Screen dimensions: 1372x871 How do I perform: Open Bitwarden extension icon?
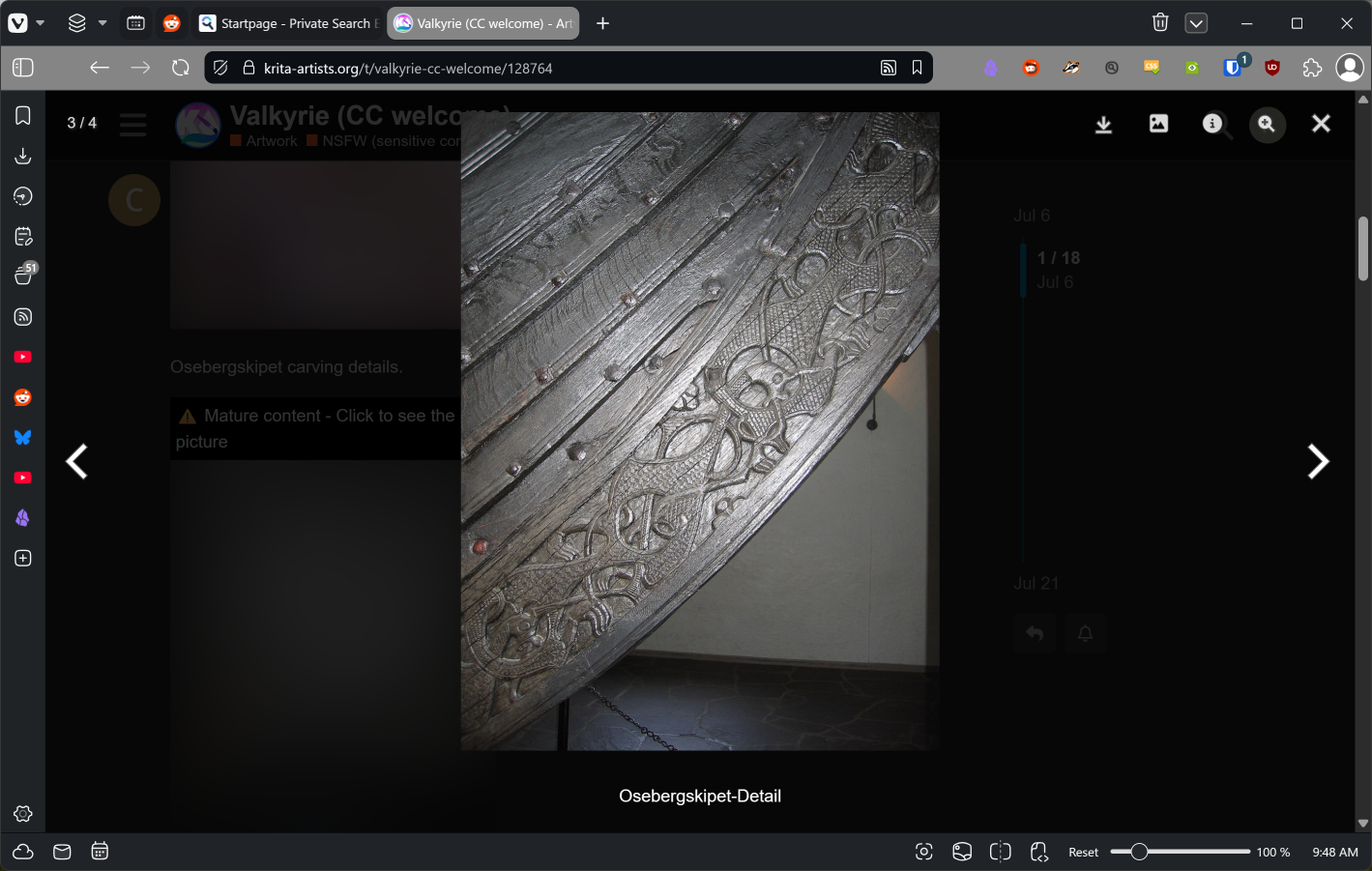click(x=1232, y=68)
